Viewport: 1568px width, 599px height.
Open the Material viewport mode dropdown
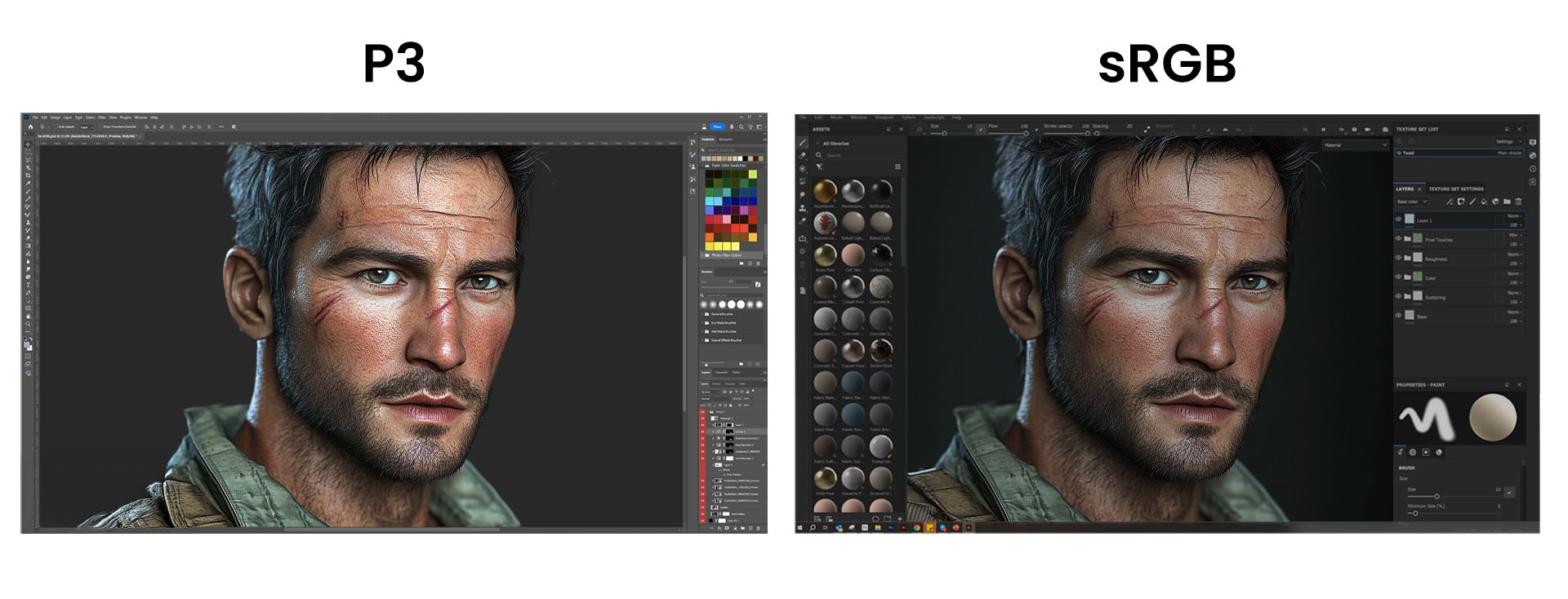pyautogui.click(x=1356, y=145)
